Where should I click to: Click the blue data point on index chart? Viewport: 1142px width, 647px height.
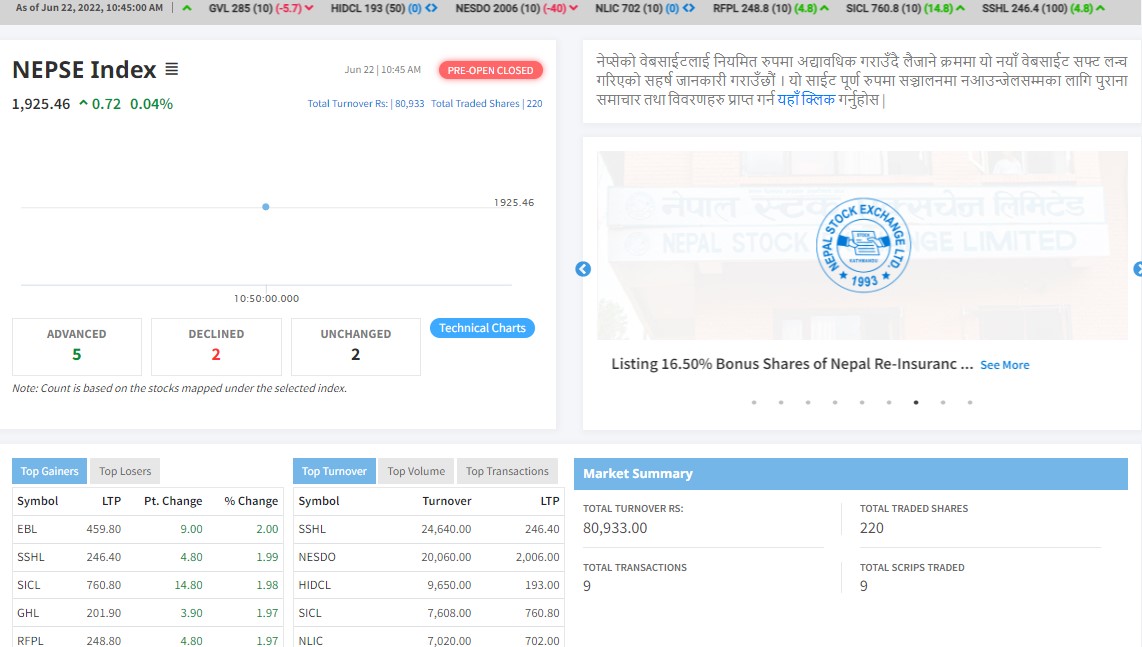pyautogui.click(x=266, y=207)
